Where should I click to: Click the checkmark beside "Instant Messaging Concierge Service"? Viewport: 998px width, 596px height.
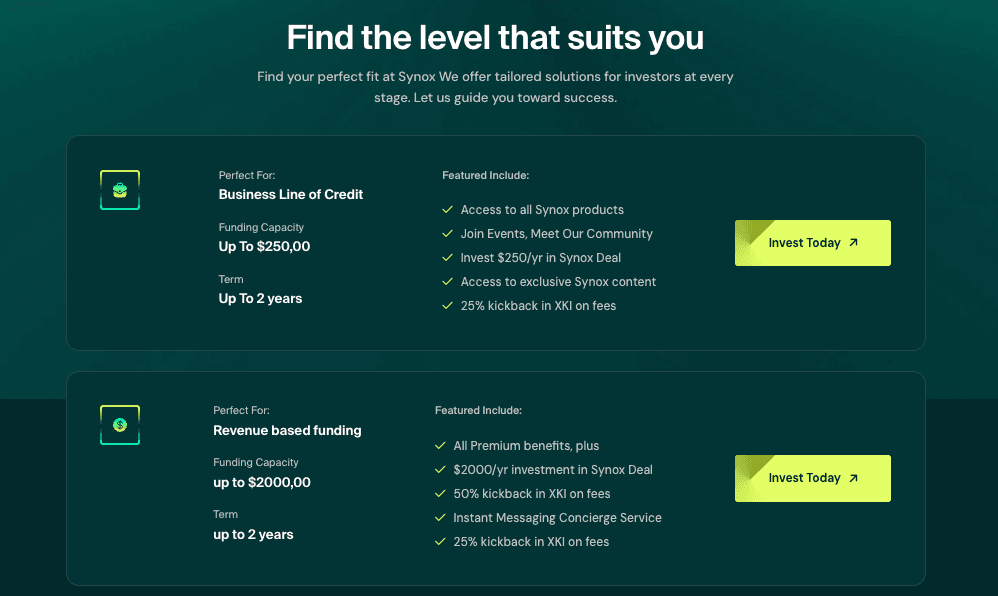coord(441,518)
